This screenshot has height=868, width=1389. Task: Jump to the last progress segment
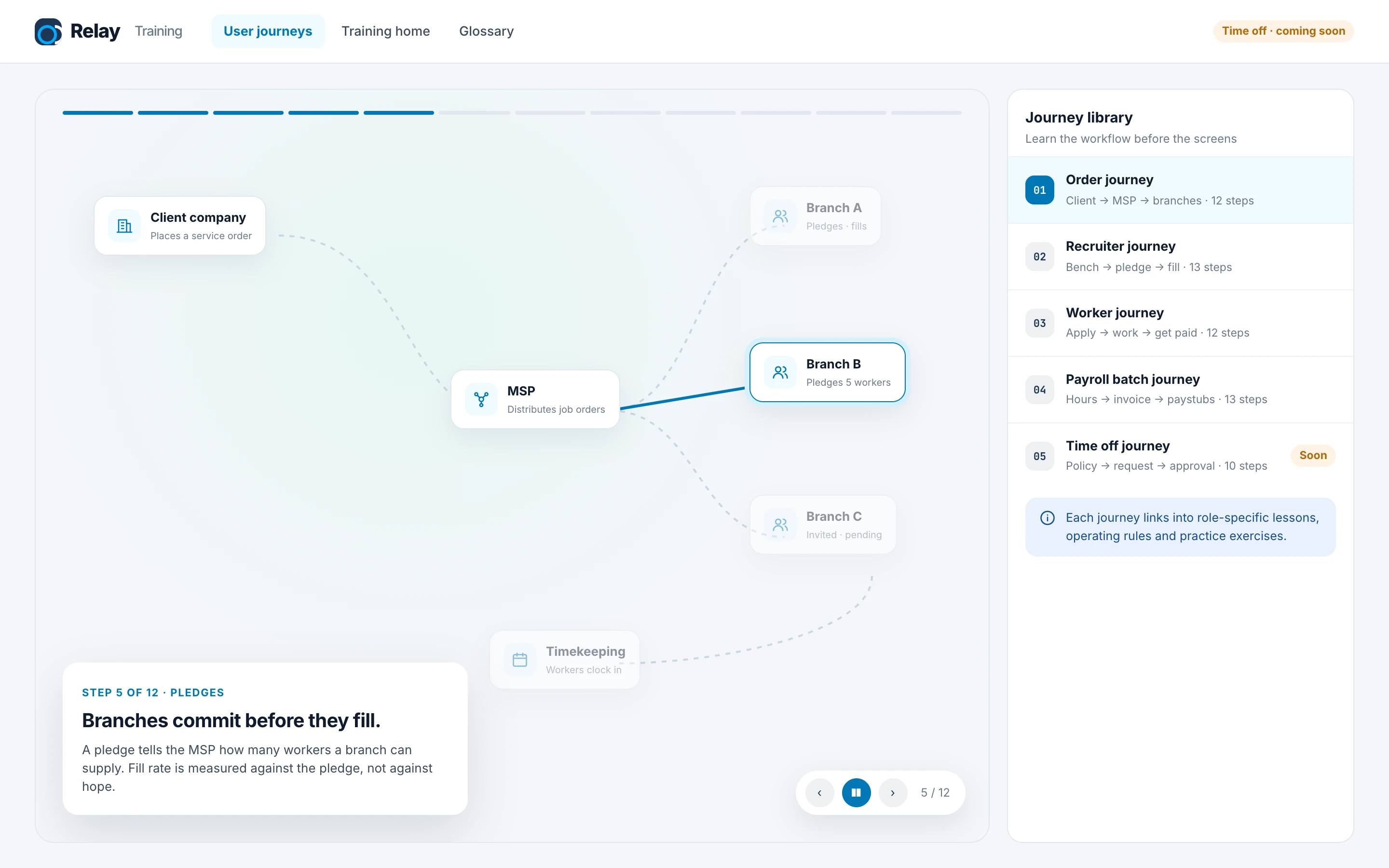926,112
